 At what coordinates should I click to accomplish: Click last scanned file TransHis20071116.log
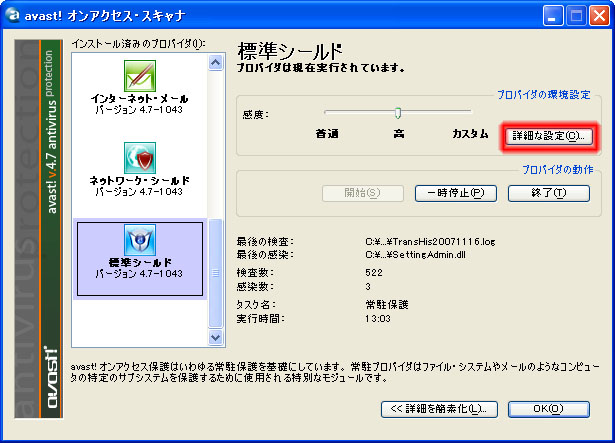click(430, 241)
